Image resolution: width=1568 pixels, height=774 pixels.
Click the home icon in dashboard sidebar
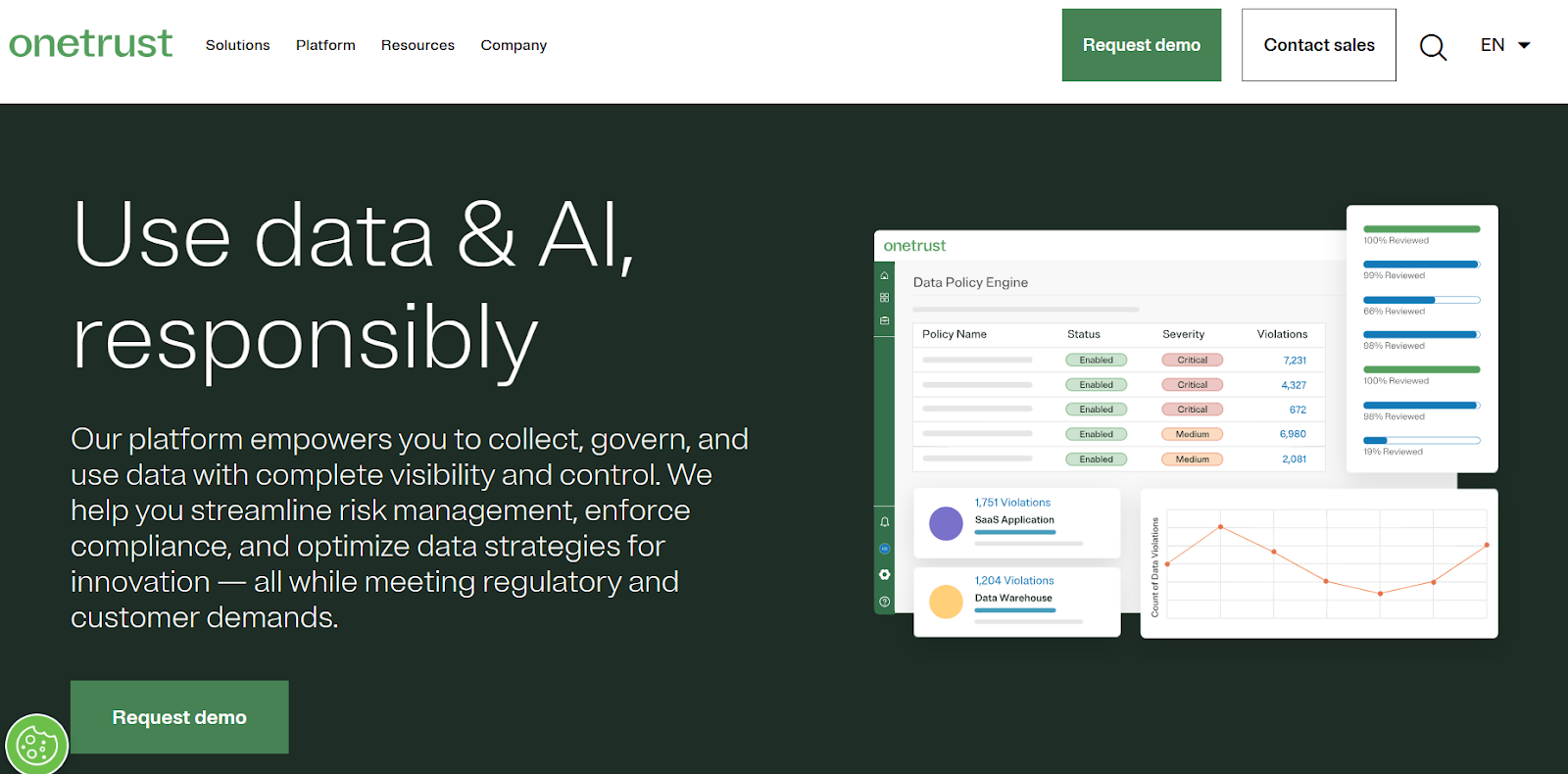[884, 276]
